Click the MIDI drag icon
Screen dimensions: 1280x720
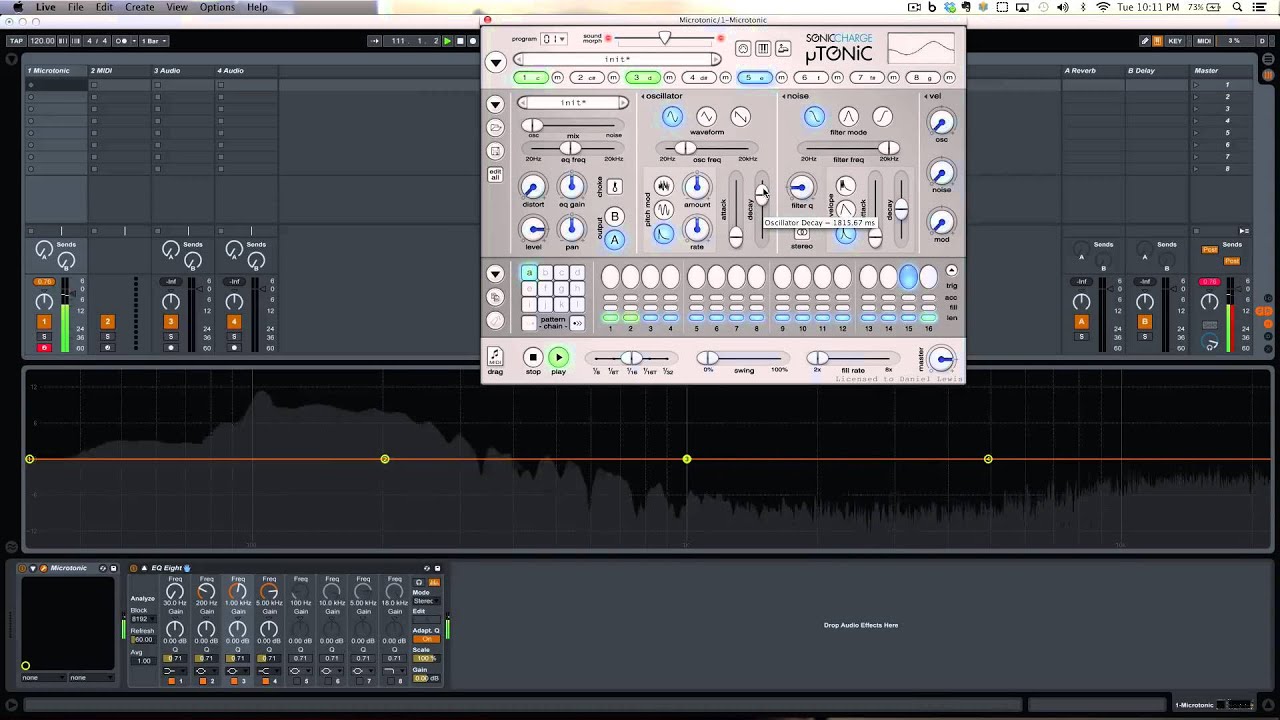click(x=495, y=358)
